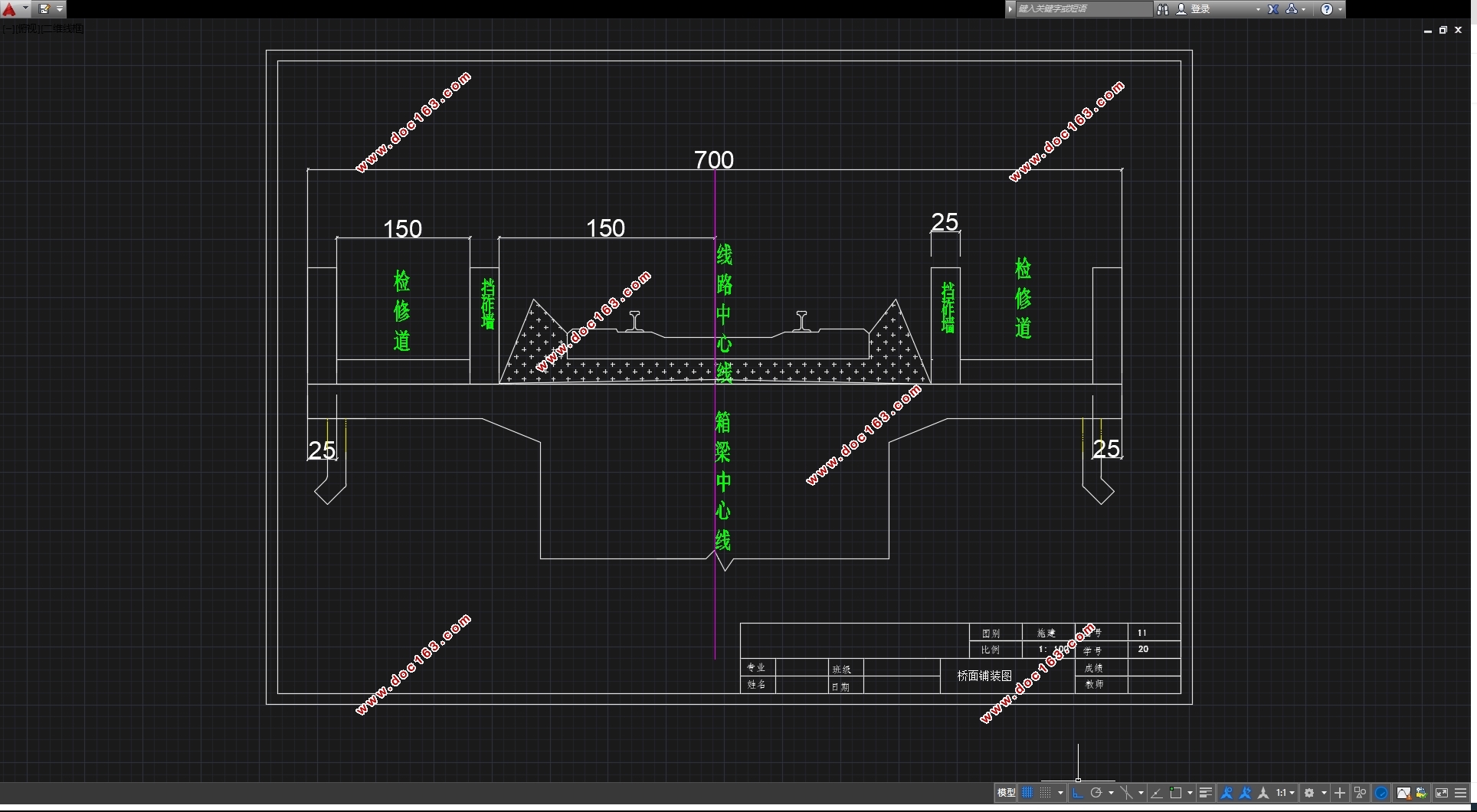Viewport: 1477px width, 812px height.
Task: Click the 登录 sign-in button
Action: (x=1194, y=9)
